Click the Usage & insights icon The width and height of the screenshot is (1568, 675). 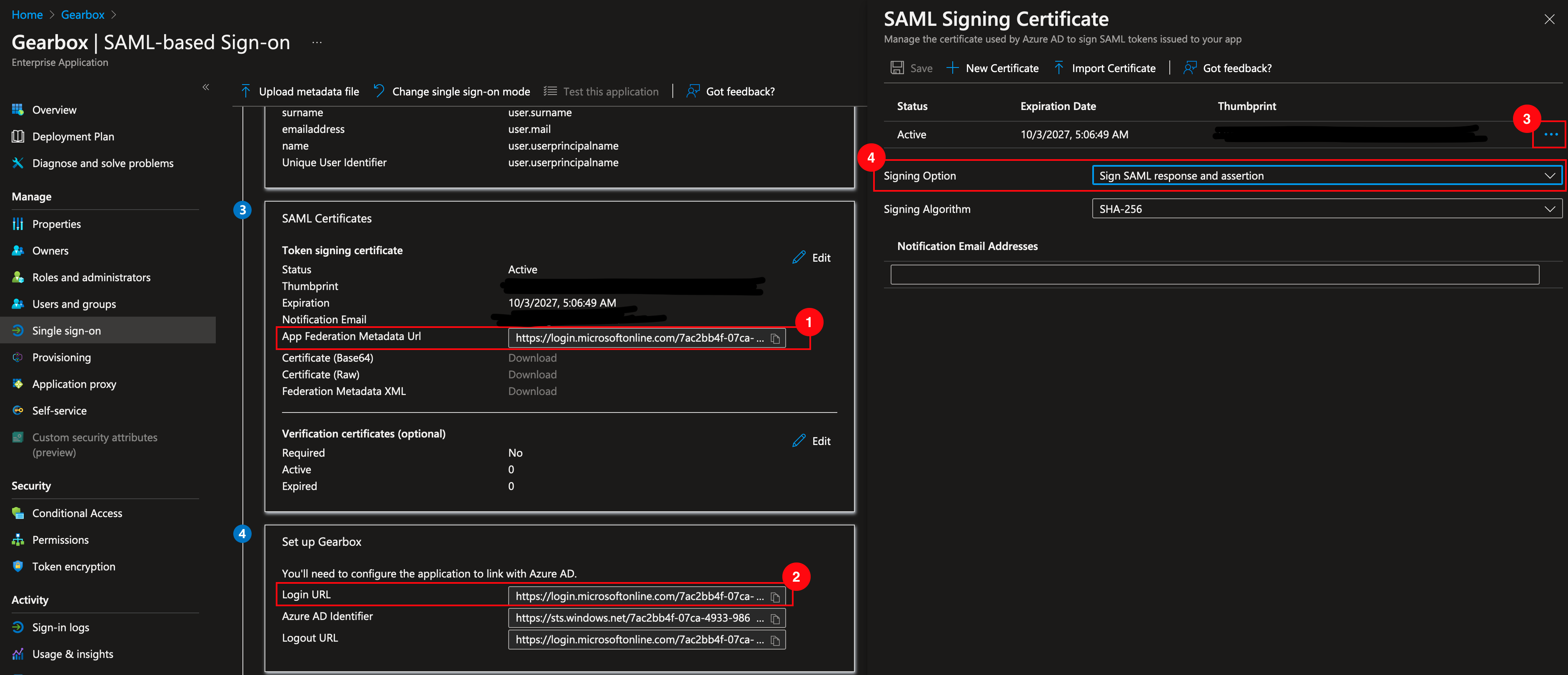[17, 654]
